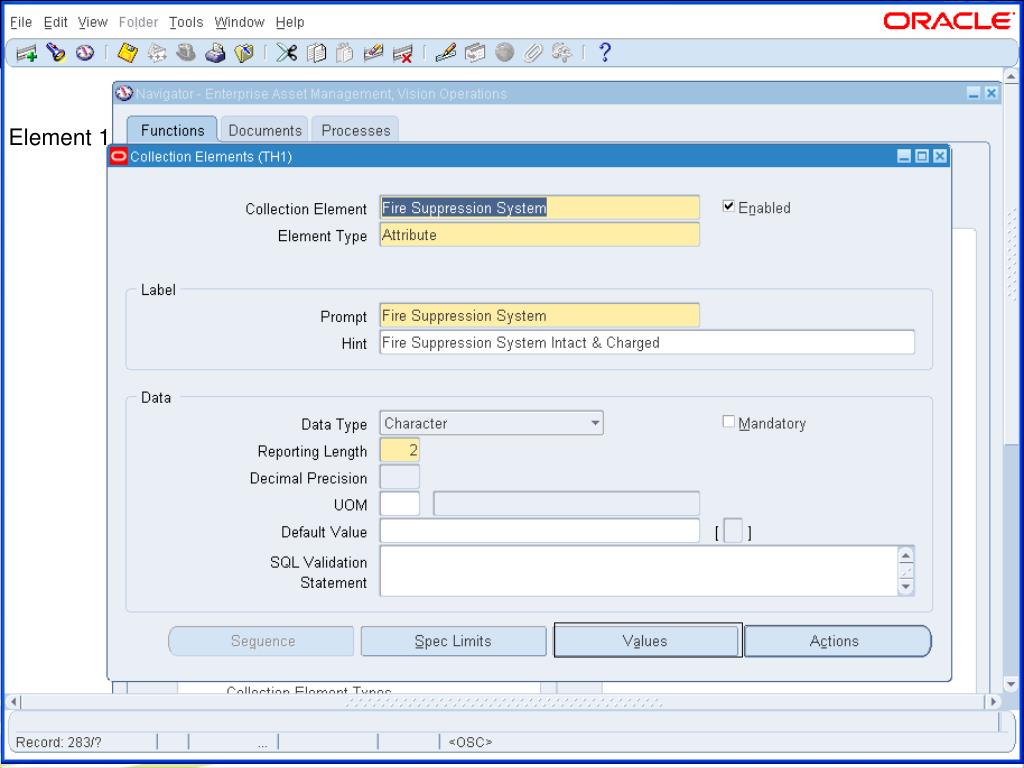Click the Save floppy disk icon
The height and width of the screenshot is (768, 1024).
(x=127, y=53)
